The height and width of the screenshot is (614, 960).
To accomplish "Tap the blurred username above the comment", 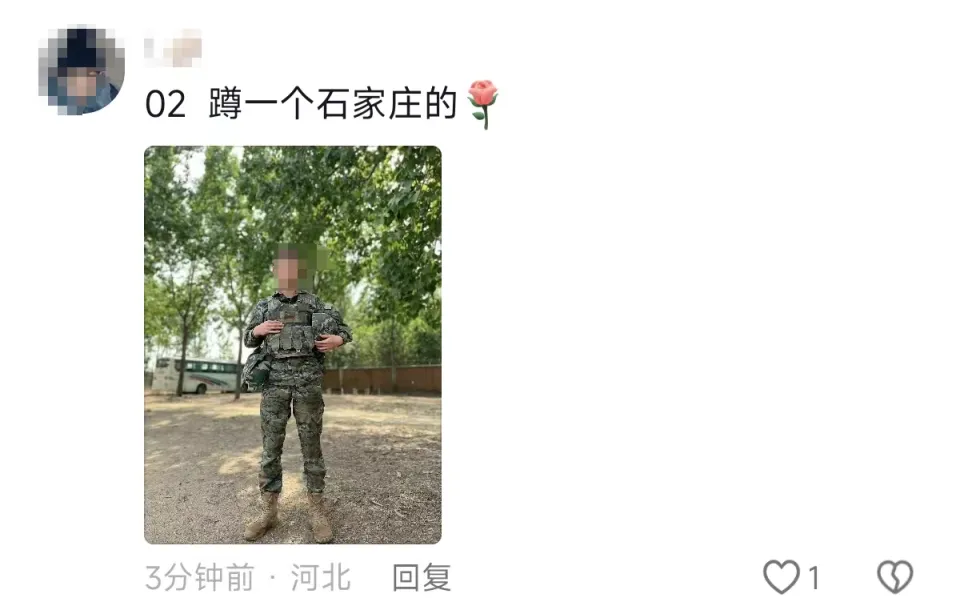I will pos(173,48).
